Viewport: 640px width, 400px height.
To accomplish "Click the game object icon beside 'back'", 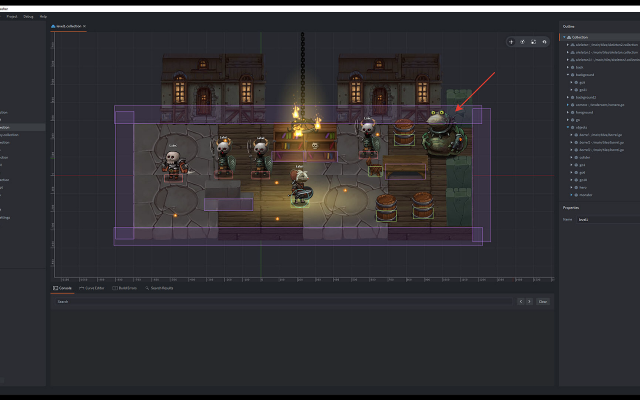I will pyautogui.click(x=572, y=67).
